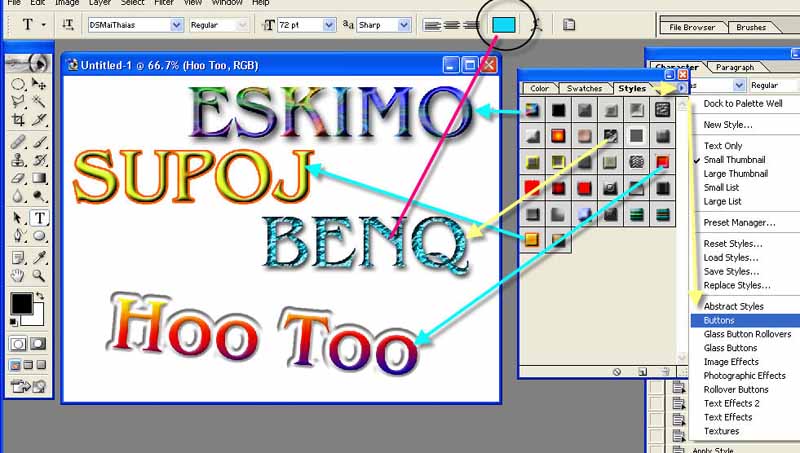The image size is (800, 453).
Task: Choose Buttons from the styles menu
Action: point(745,320)
